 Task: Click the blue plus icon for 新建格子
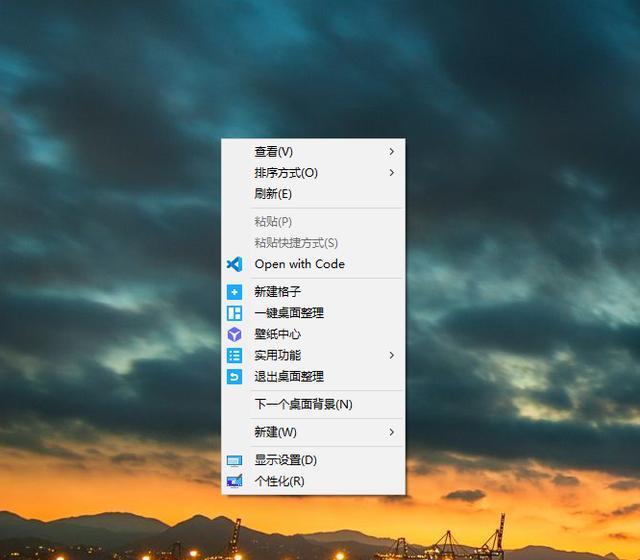coord(234,292)
